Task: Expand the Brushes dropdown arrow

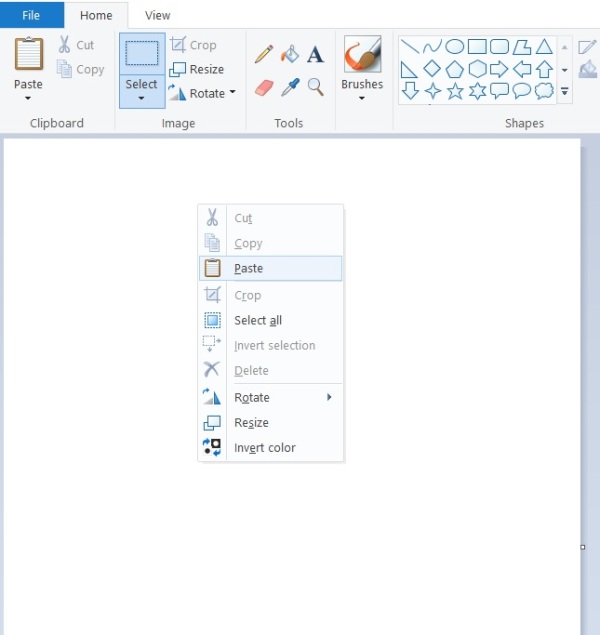Action: click(x=362, y=98)
